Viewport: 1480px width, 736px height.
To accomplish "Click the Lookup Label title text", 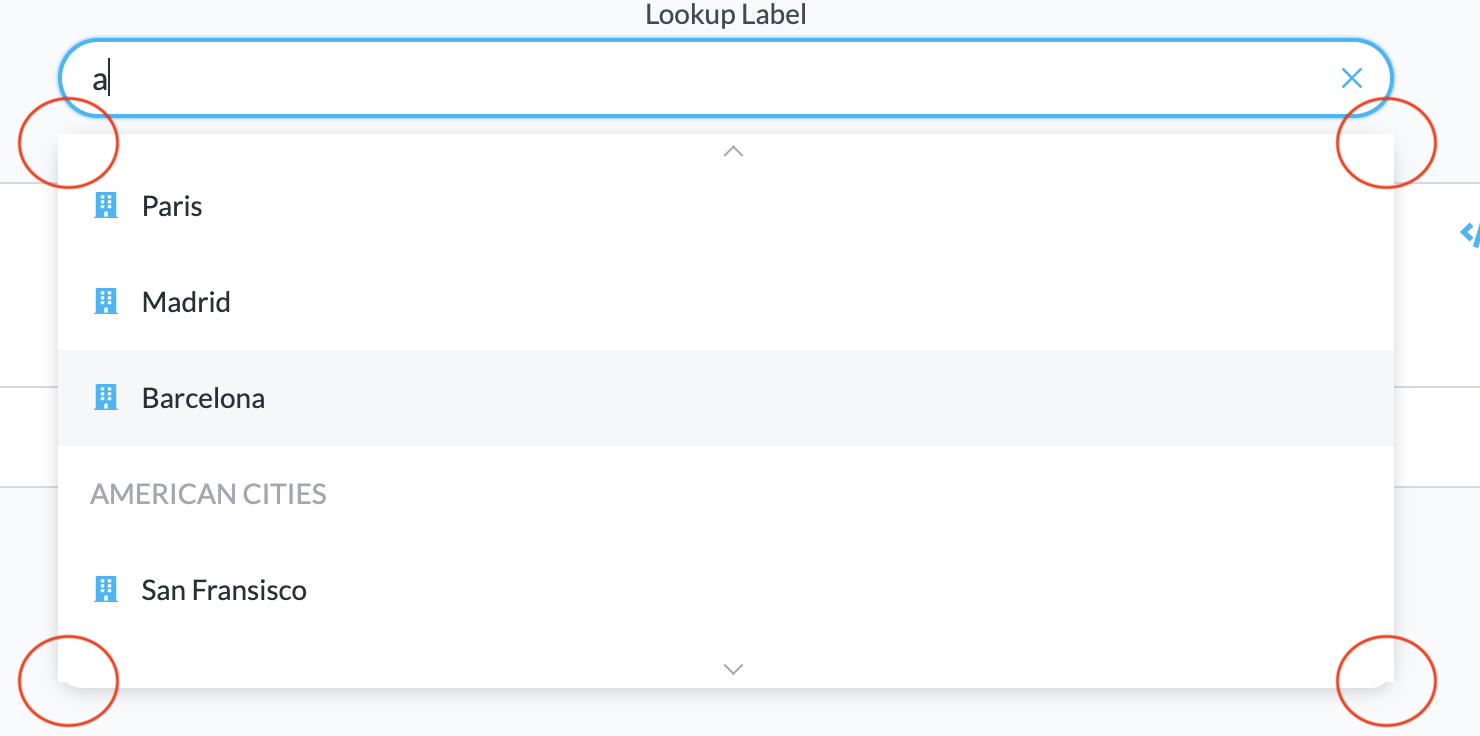I will point(725,14).
